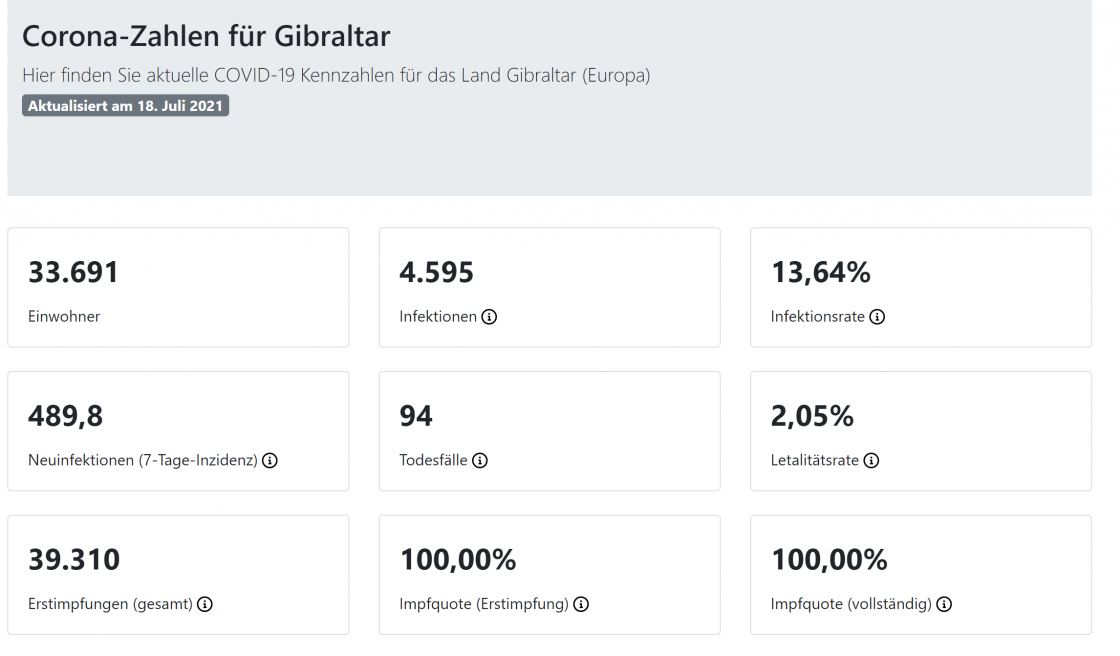The image size is (1120, 656).
Task: Open info icon next to Erstimpfungen (gesamt)
Action: click(x=205, y=604)
